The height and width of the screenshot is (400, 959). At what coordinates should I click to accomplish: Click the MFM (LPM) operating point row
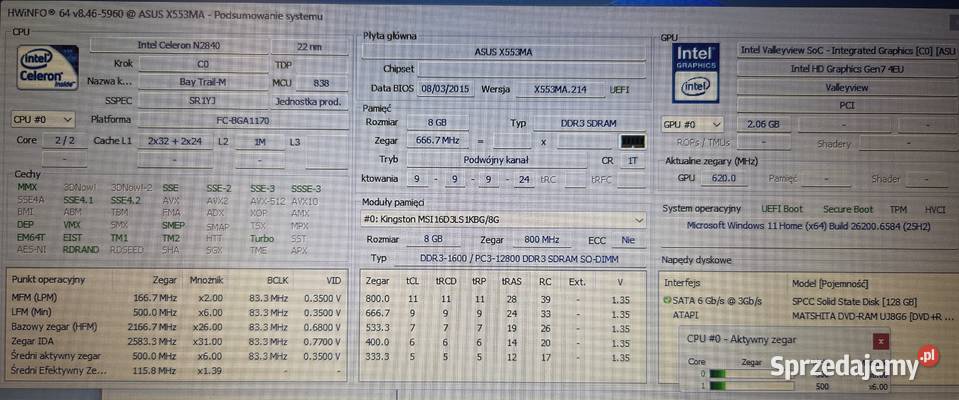(176, 297)
